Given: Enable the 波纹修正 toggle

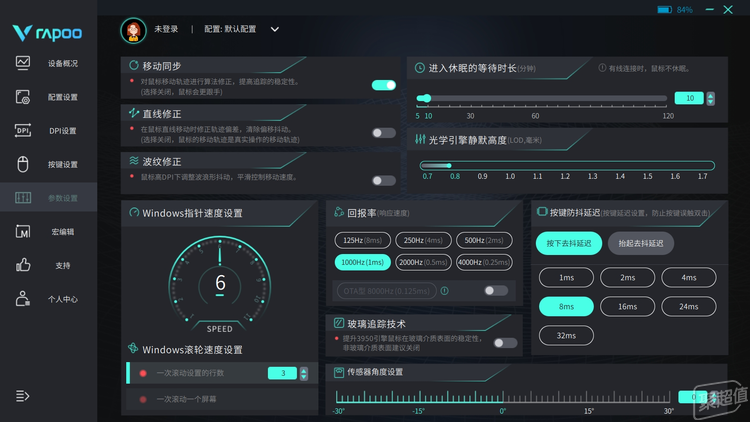Looking at the screenshot, I should point(384,180).
